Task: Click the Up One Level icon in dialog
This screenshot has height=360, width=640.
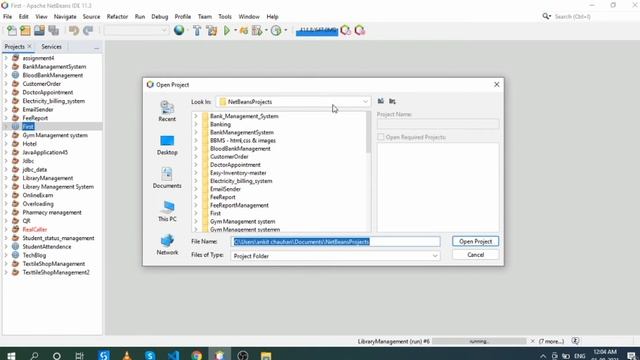Action: pos(381,101)
